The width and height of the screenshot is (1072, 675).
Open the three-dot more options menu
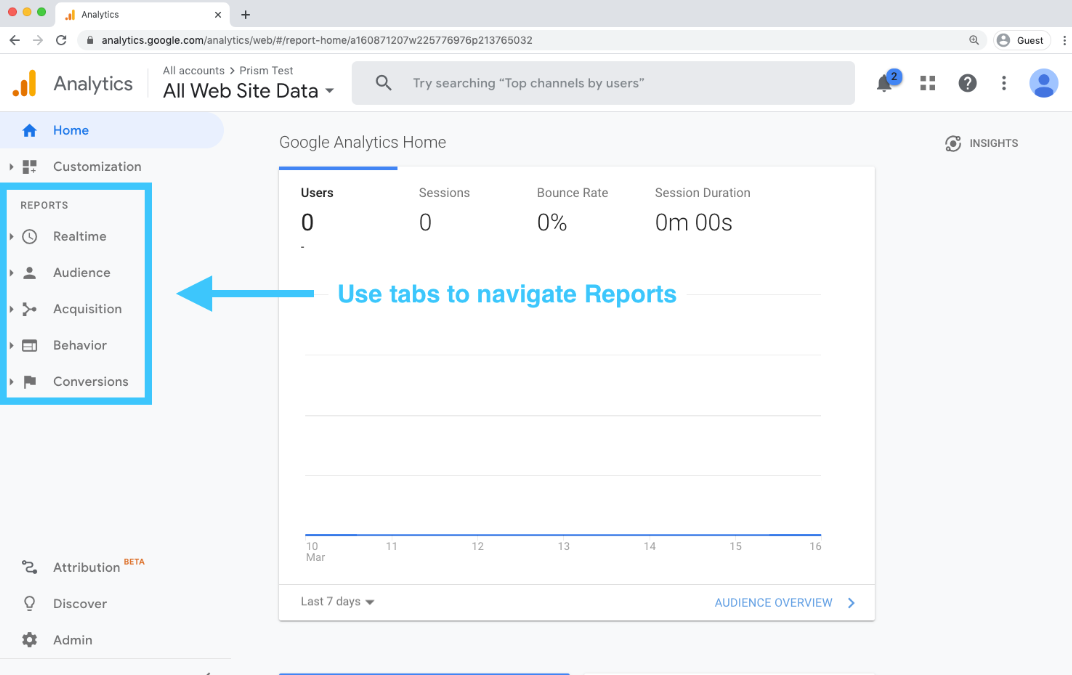coord(1004,83)
